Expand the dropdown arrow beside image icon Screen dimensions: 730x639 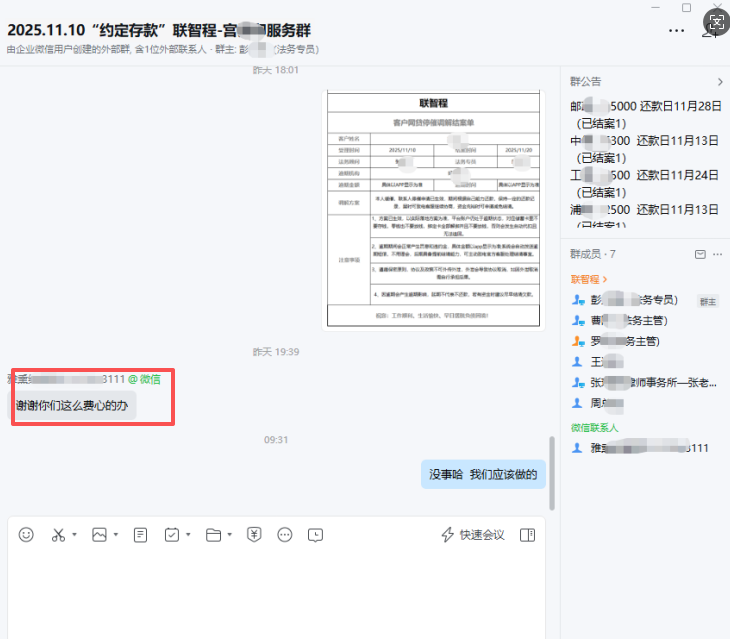click(x=116, y=535)
